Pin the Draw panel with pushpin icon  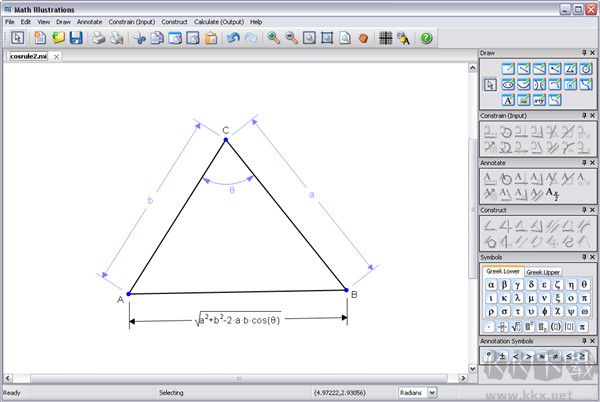[x=584, y=53]
